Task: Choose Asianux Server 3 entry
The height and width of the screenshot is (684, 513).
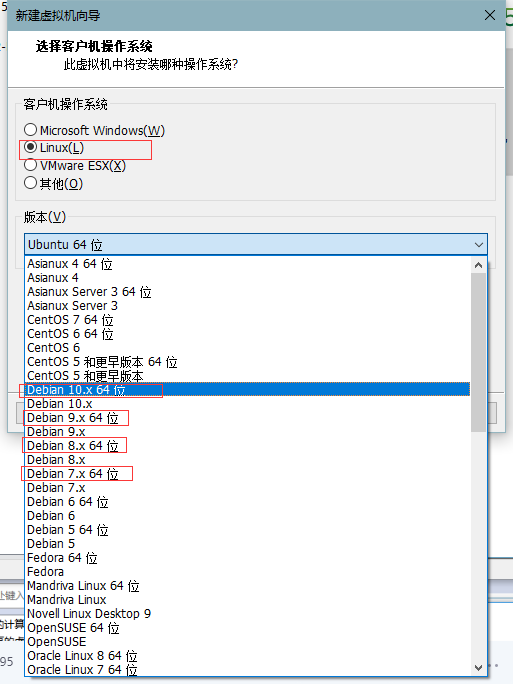Action: click(248, 306)
